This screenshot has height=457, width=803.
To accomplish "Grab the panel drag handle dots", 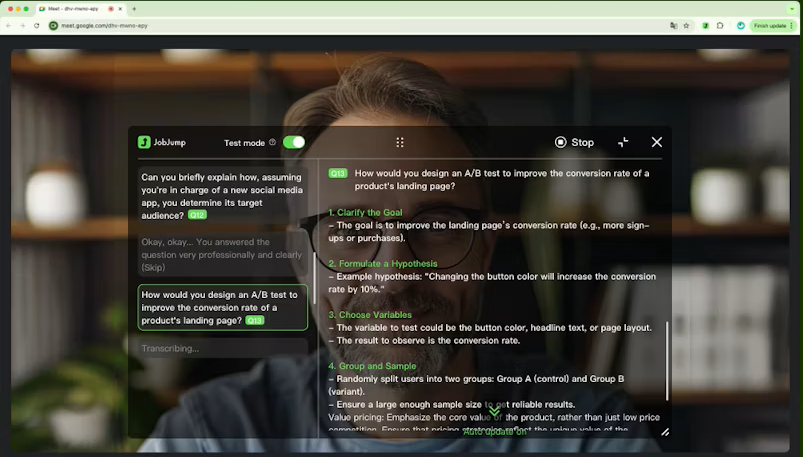I will click(x=400, y=142).
